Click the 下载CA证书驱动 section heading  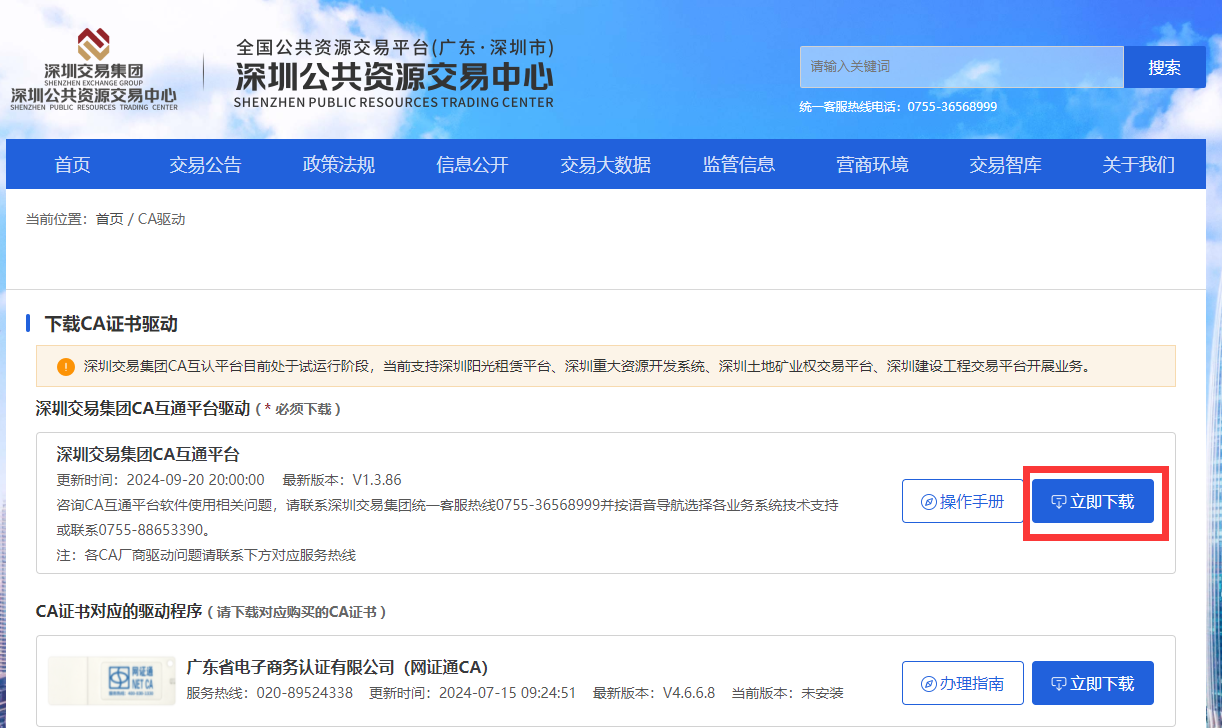tap(111, 324)
